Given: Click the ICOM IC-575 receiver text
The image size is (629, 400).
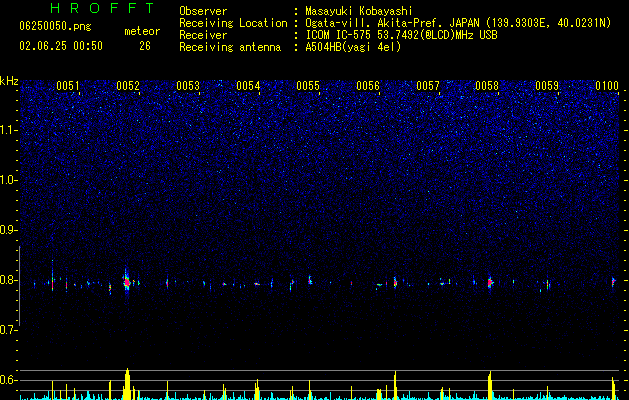Looking at the screenshot, I should (x=401, y=35).
